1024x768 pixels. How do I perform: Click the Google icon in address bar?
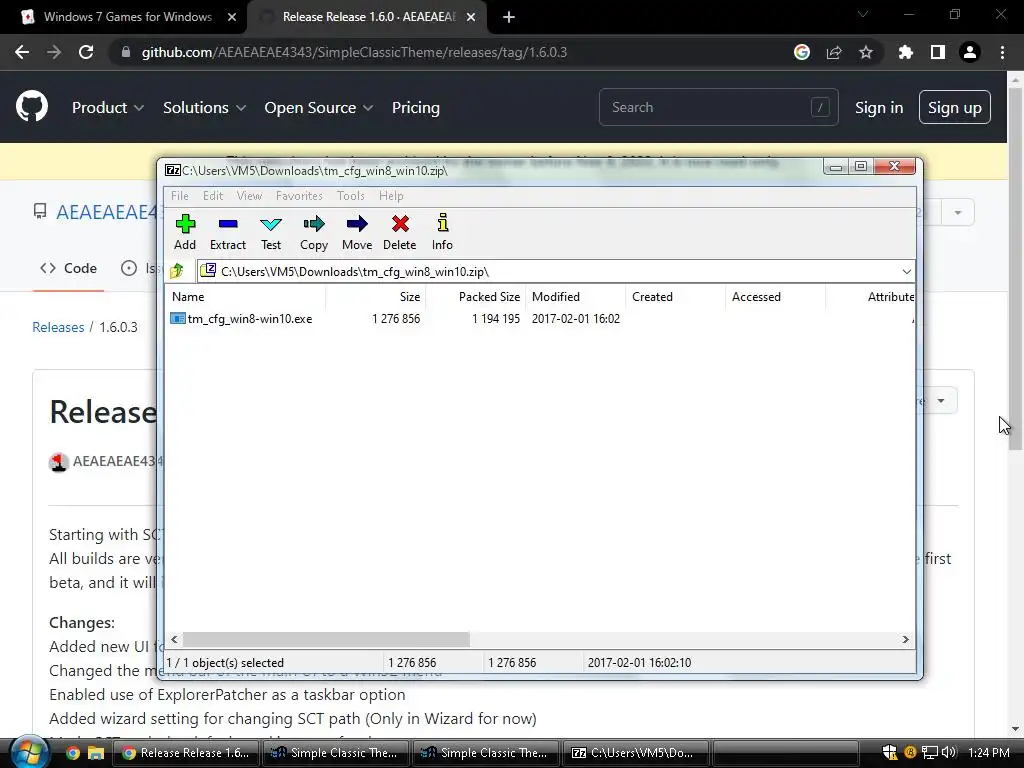(802, 52)
